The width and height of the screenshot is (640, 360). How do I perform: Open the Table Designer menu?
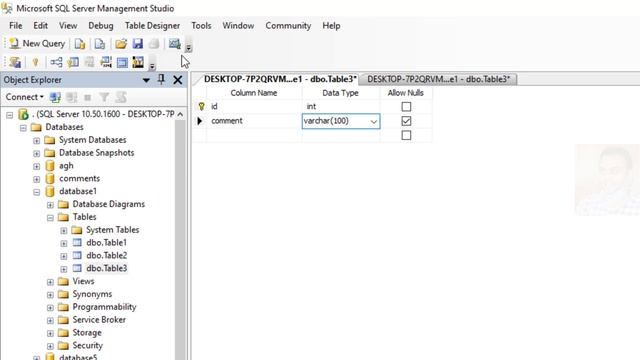click(x=152, y=26)
